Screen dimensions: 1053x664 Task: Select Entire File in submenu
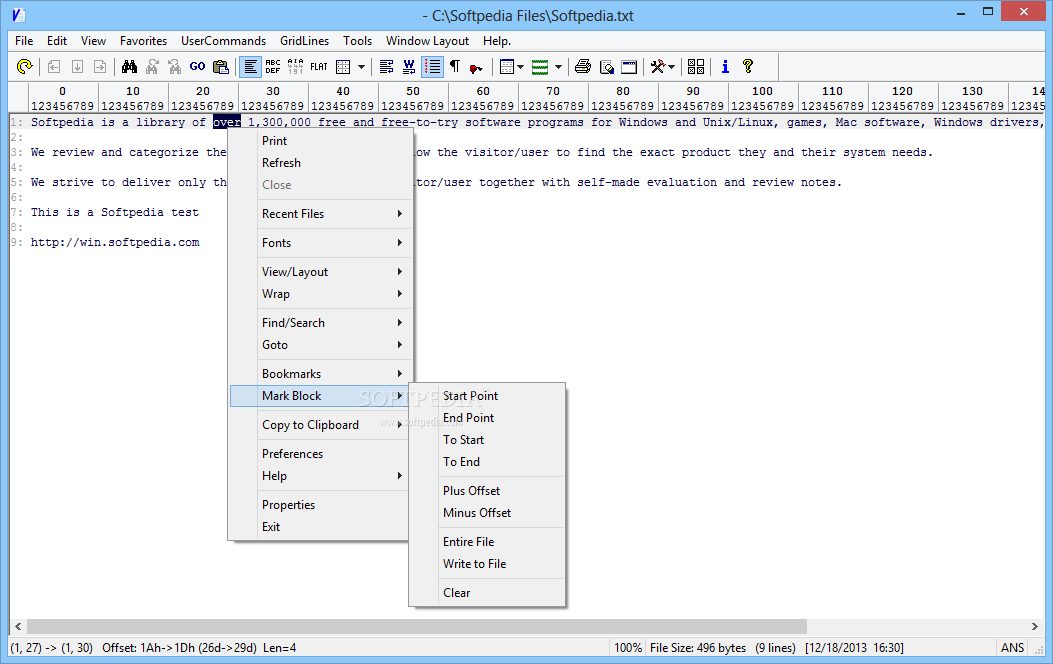tap(488, 542)
